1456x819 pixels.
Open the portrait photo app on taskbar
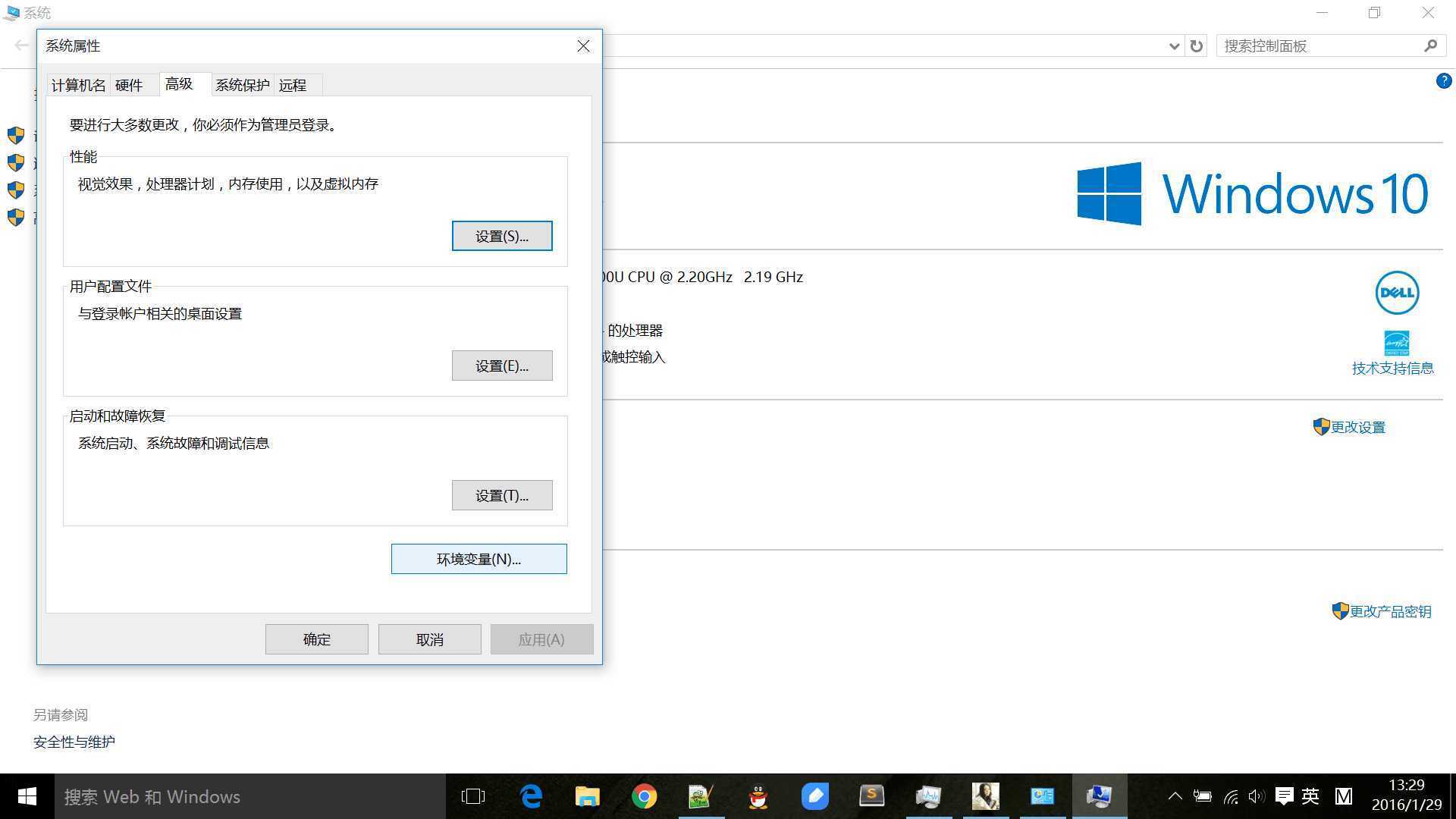(x=986, y=796)
